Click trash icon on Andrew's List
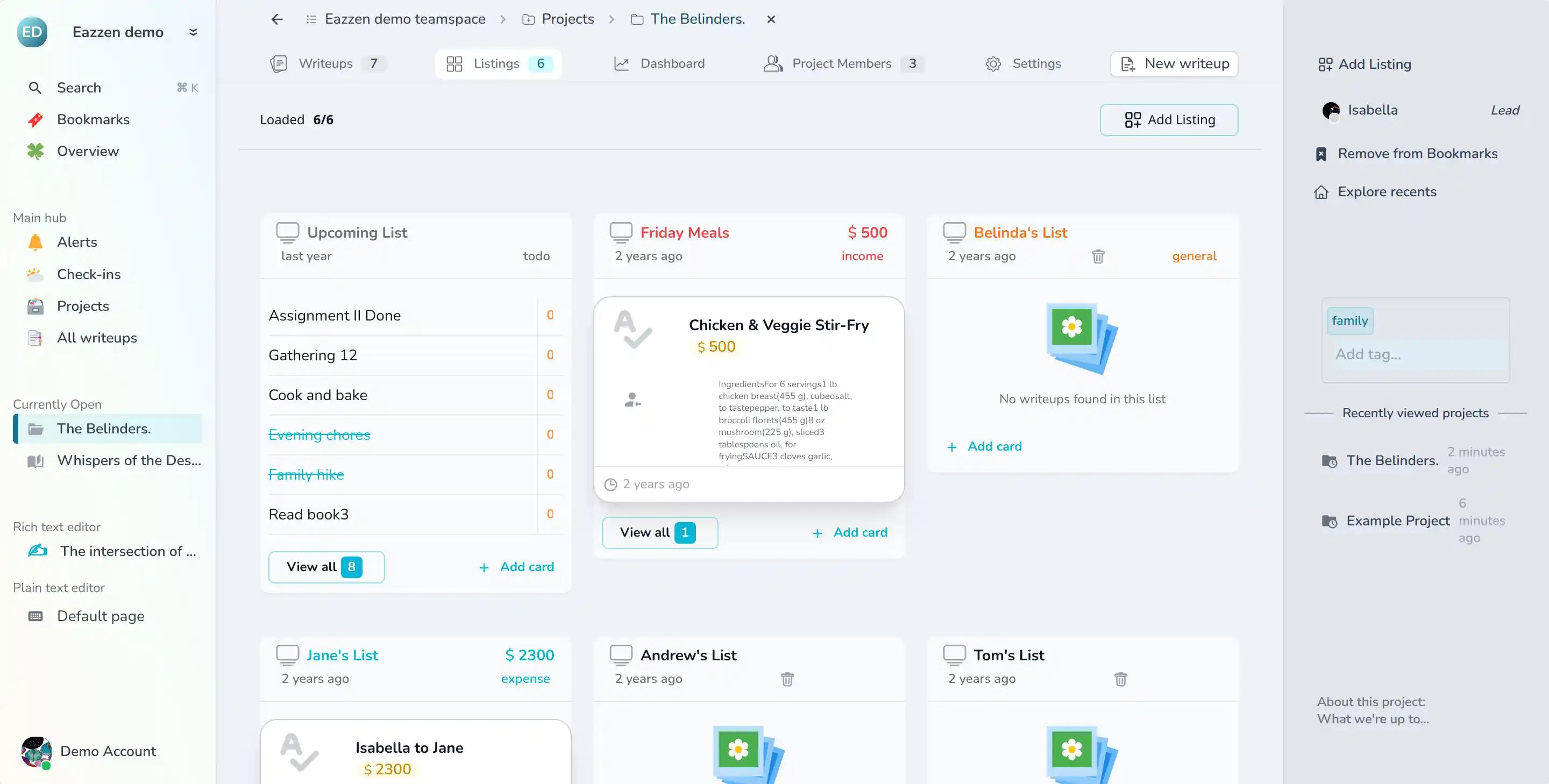This screenshot has height=784, width=1549. point(787,679)
